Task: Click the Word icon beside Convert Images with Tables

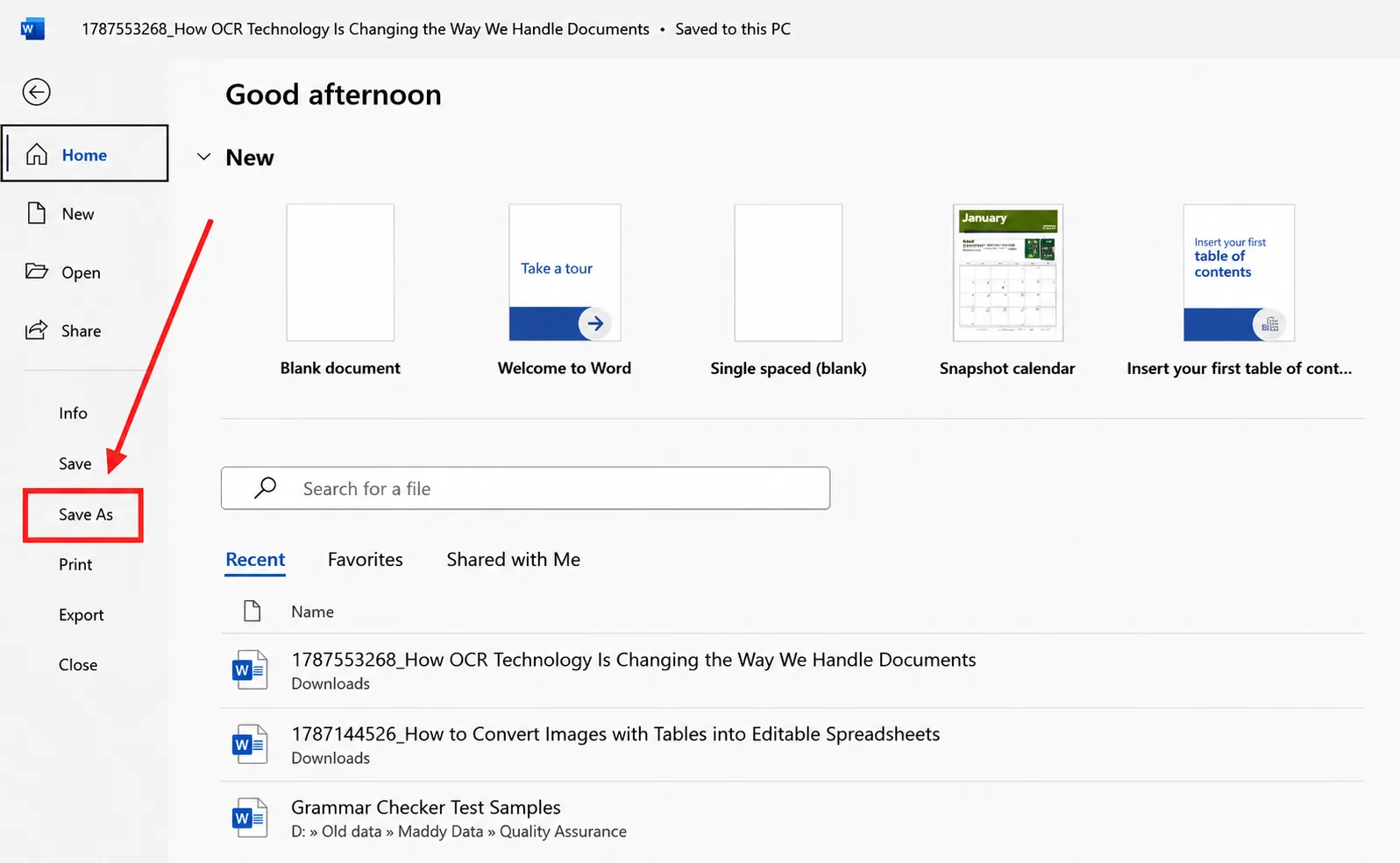Action: click(x=250, y=745)
